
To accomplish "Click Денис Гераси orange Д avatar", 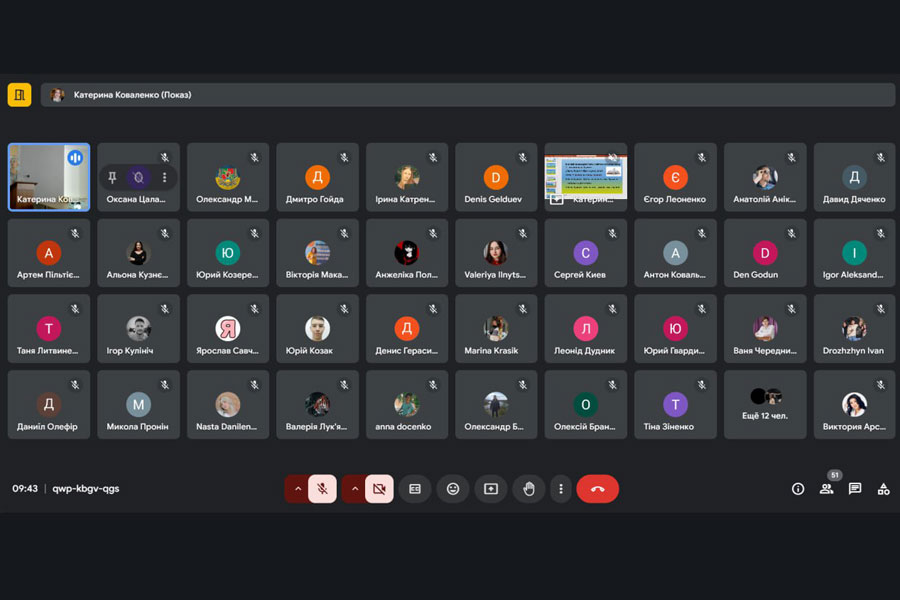I will click(x=407, y=328).
